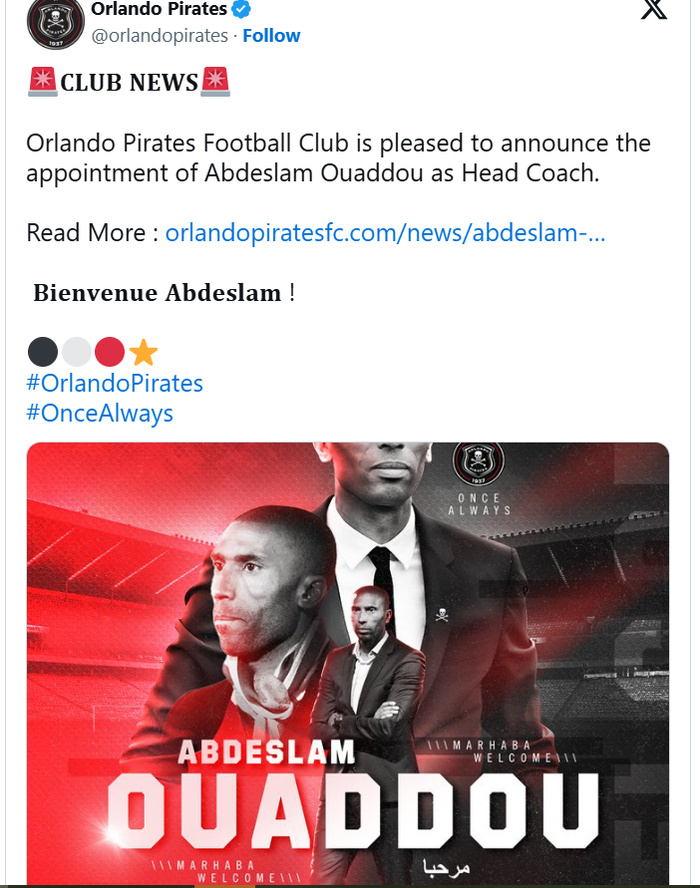The height and width of the screenshot is (888, 700).
Task: Click the #OrlandoPirates hashtag
Action: pos(114,383)
